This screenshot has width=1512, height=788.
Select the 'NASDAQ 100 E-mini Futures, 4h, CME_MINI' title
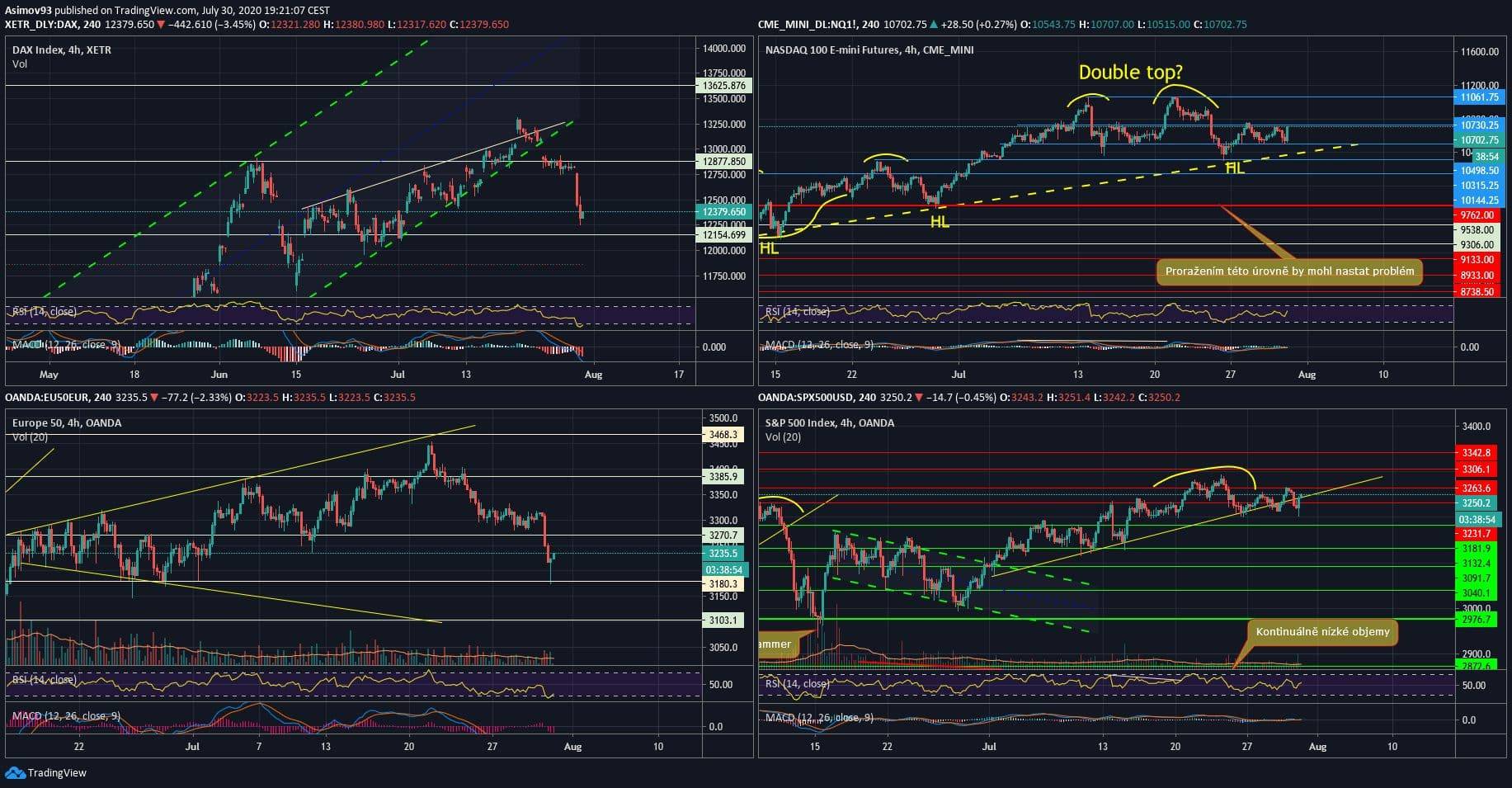pos(869,50)
